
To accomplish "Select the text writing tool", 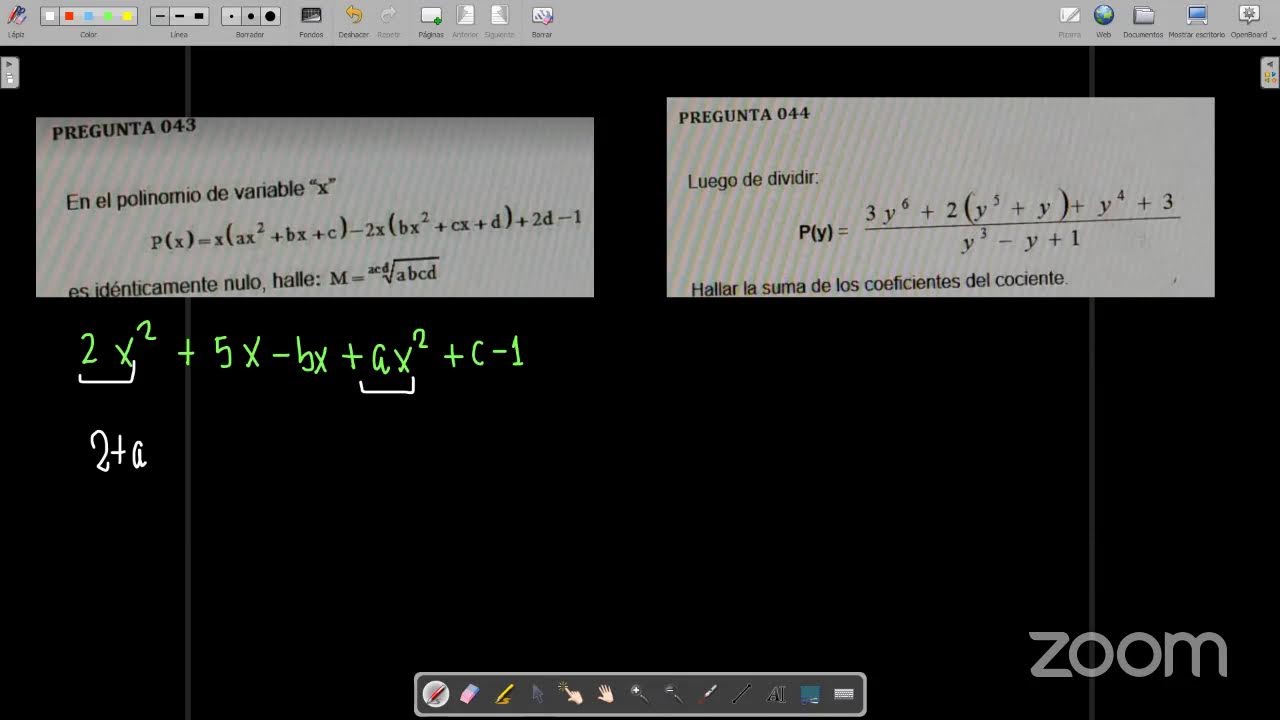I will click(x=776, y=694).
